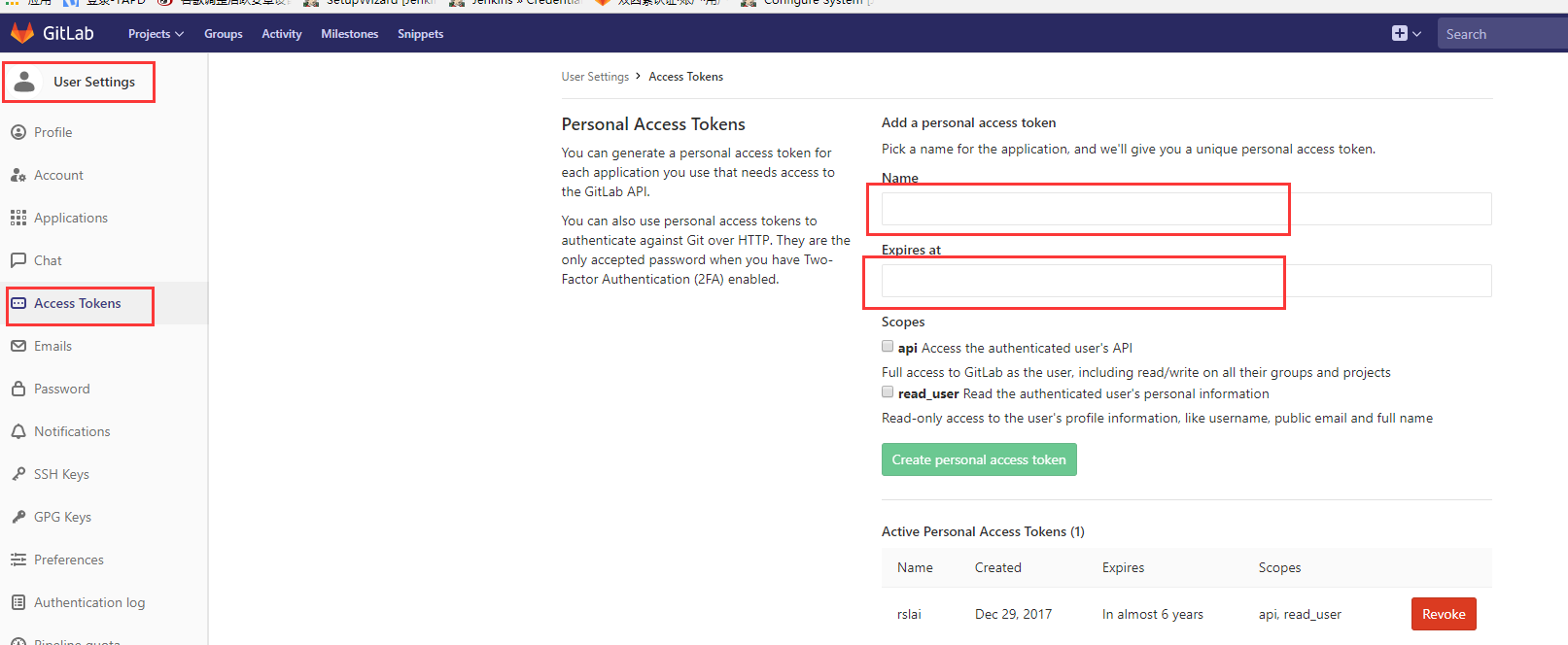Enable the read_user scope checkbox
1568x645 pixels.
[888, 391]
